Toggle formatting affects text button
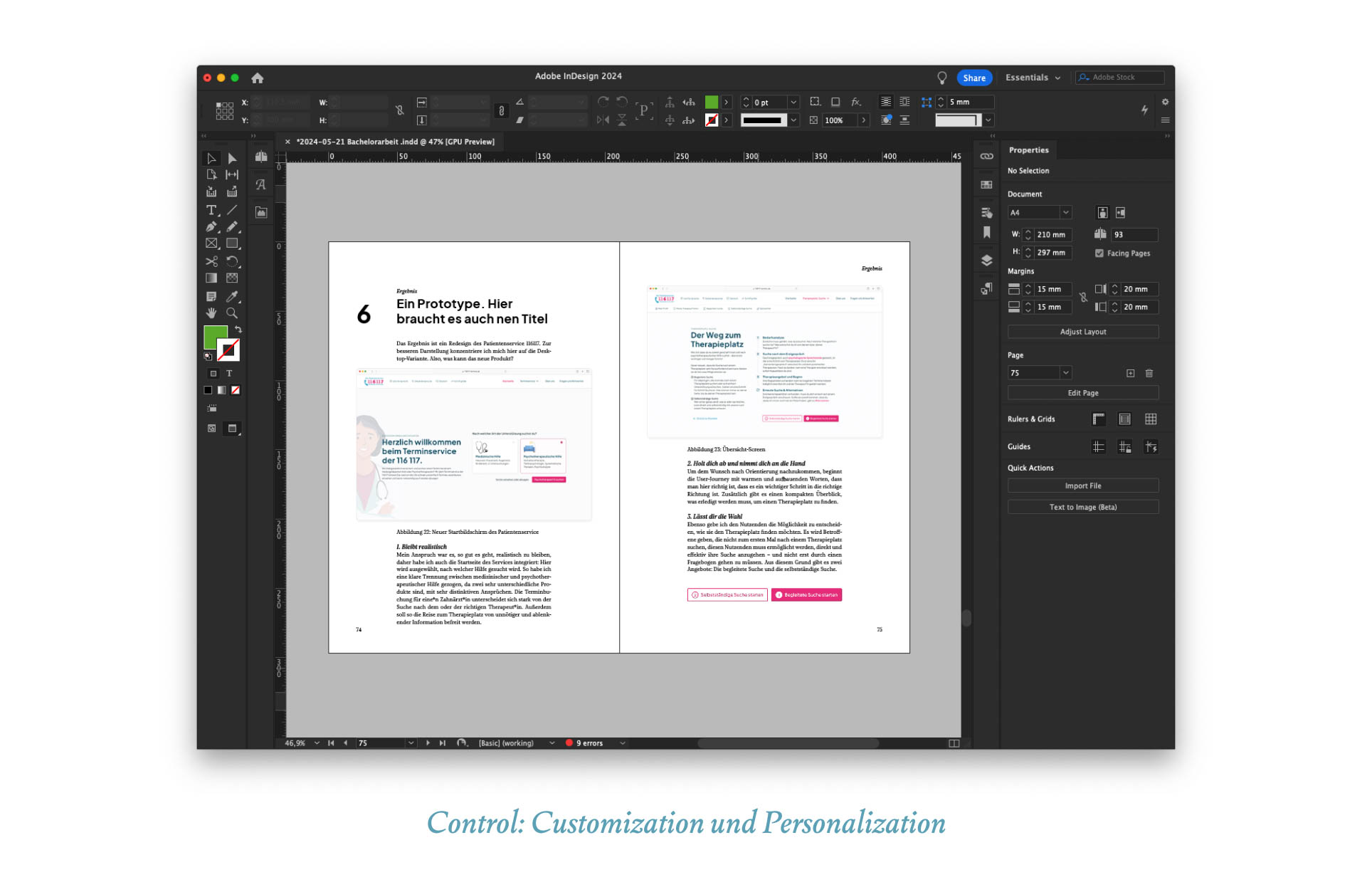1372x887 pixels. click(229, 374)
